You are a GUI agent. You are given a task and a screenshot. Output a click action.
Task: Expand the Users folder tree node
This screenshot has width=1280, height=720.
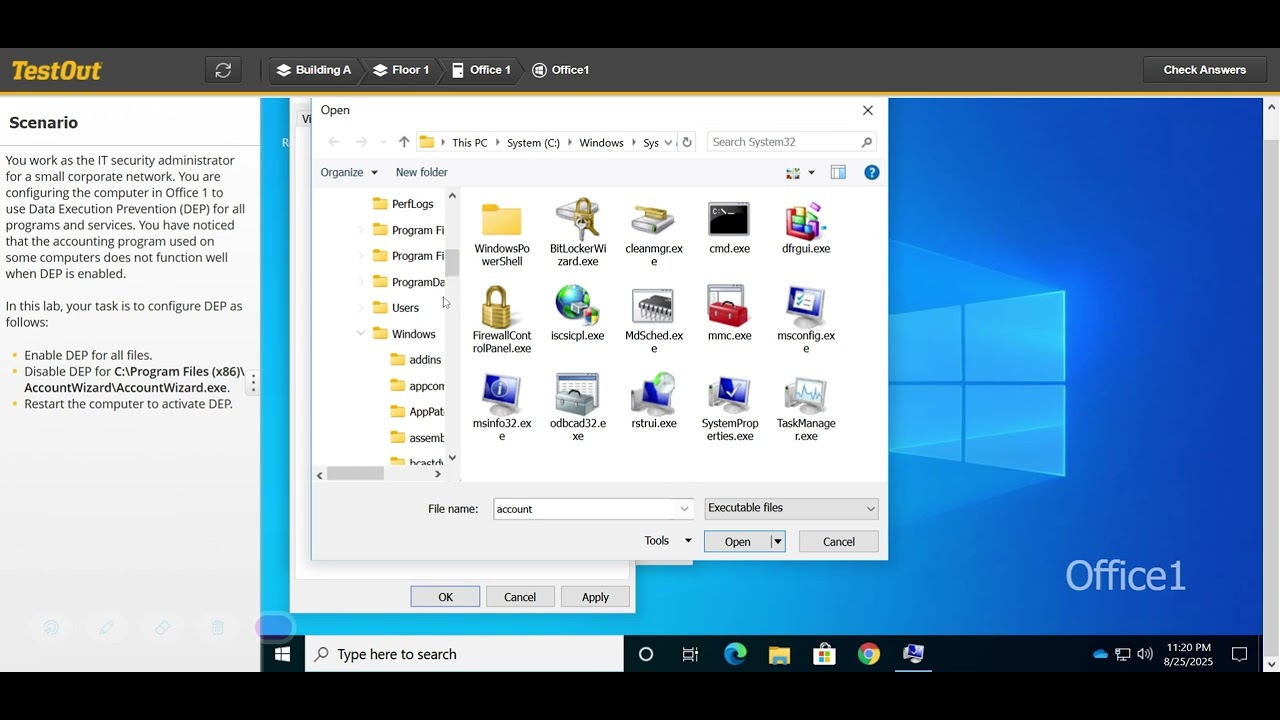coord(361,307)
